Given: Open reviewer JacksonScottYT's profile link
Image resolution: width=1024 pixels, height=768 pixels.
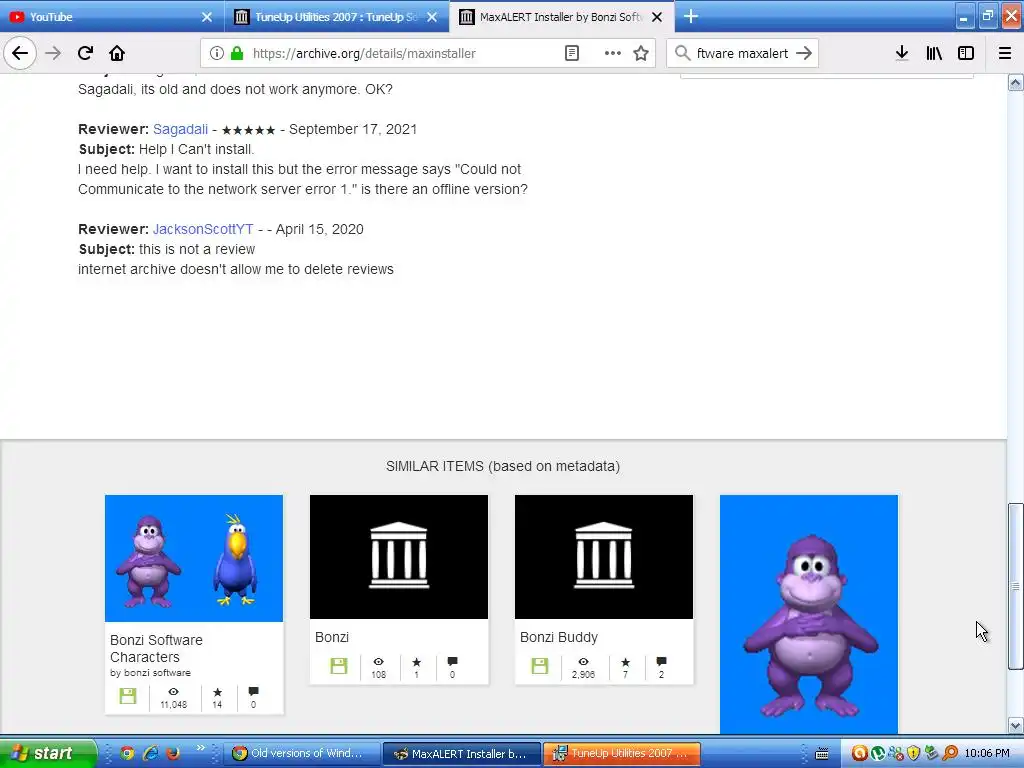Looking at the screenshot, I should point(203,229).
